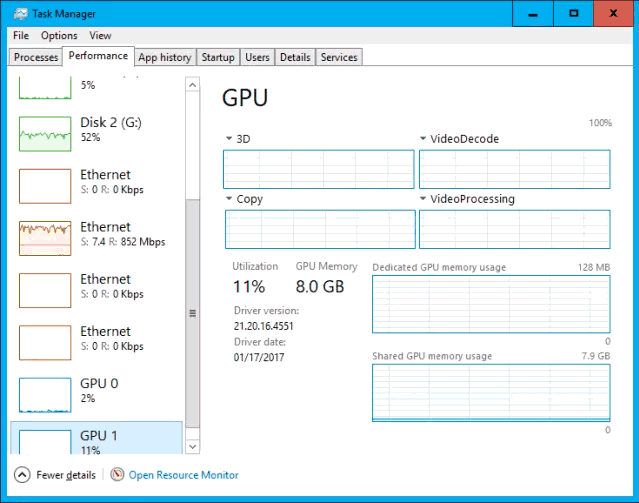Screen dimensions: 639x503
Task: Switch to the Processes tab
Action: (x=36, y=57)
